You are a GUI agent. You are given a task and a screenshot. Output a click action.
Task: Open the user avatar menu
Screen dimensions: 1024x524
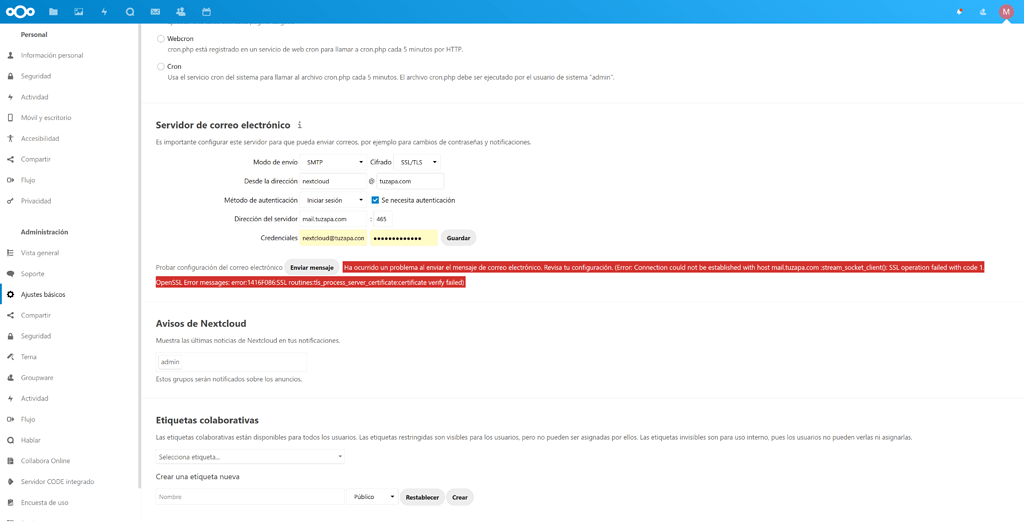[x=1006, y=12]
